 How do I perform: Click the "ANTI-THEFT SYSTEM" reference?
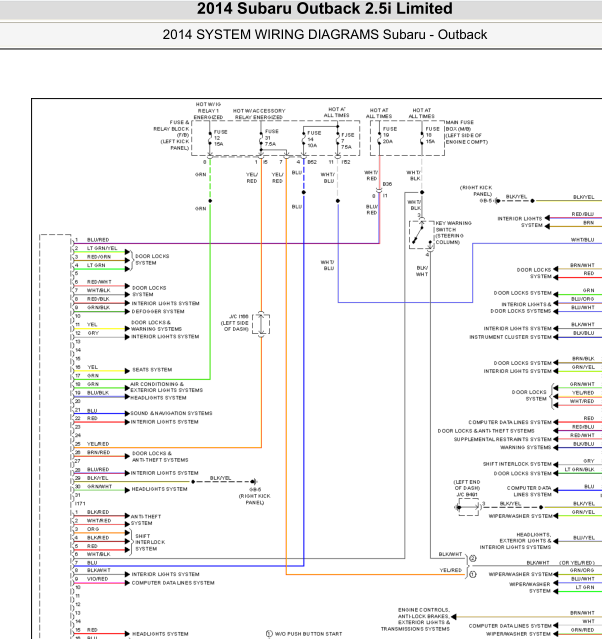(146, 520)
